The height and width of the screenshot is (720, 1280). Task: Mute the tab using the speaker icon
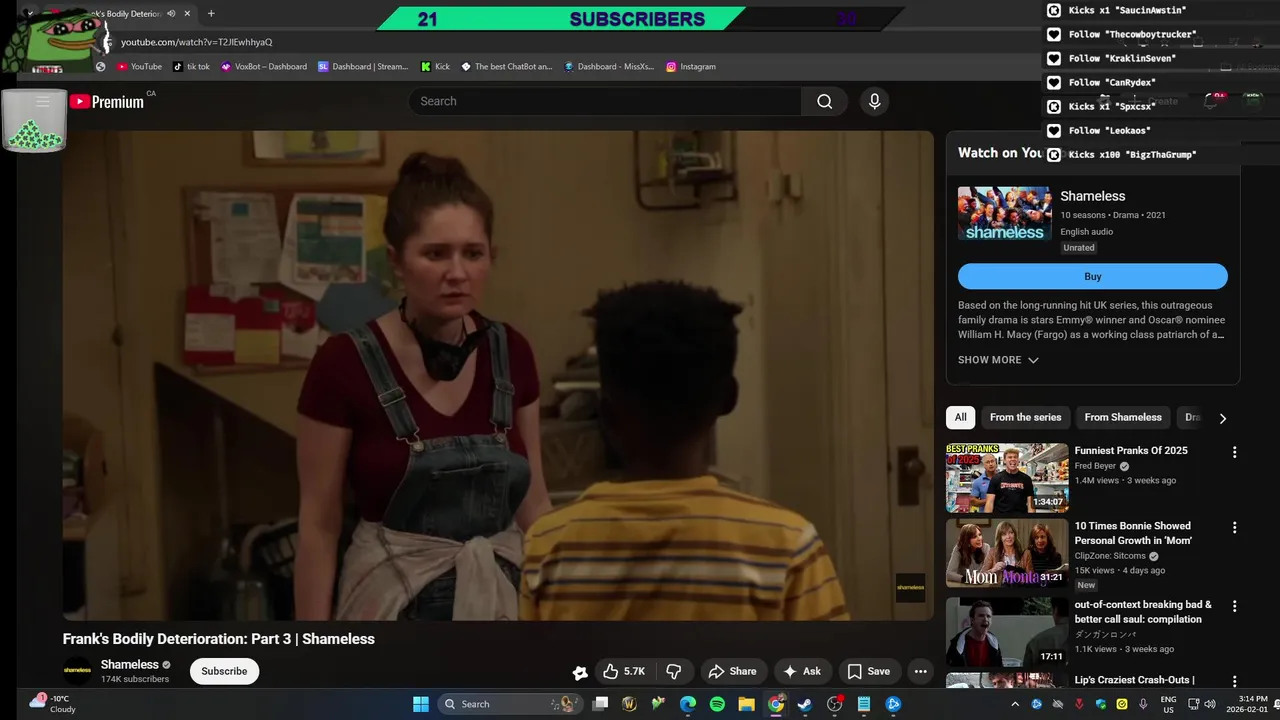click(x=171, y=14)
